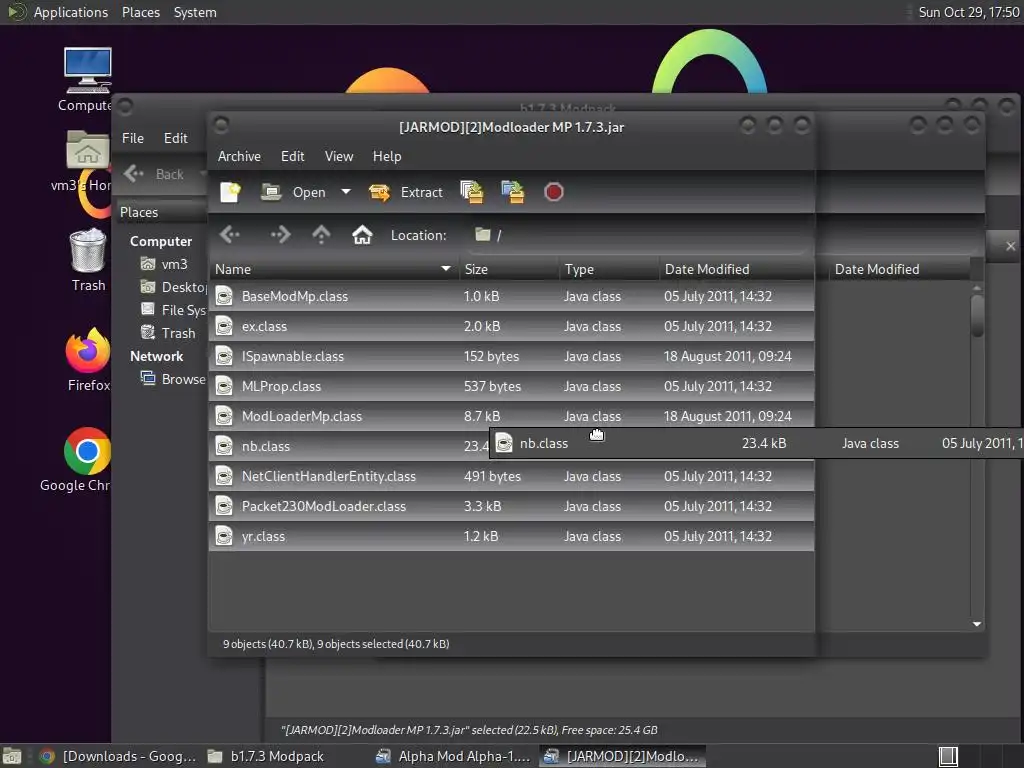
Task: Select BaseModMp.class file
Action: point(511,296)
